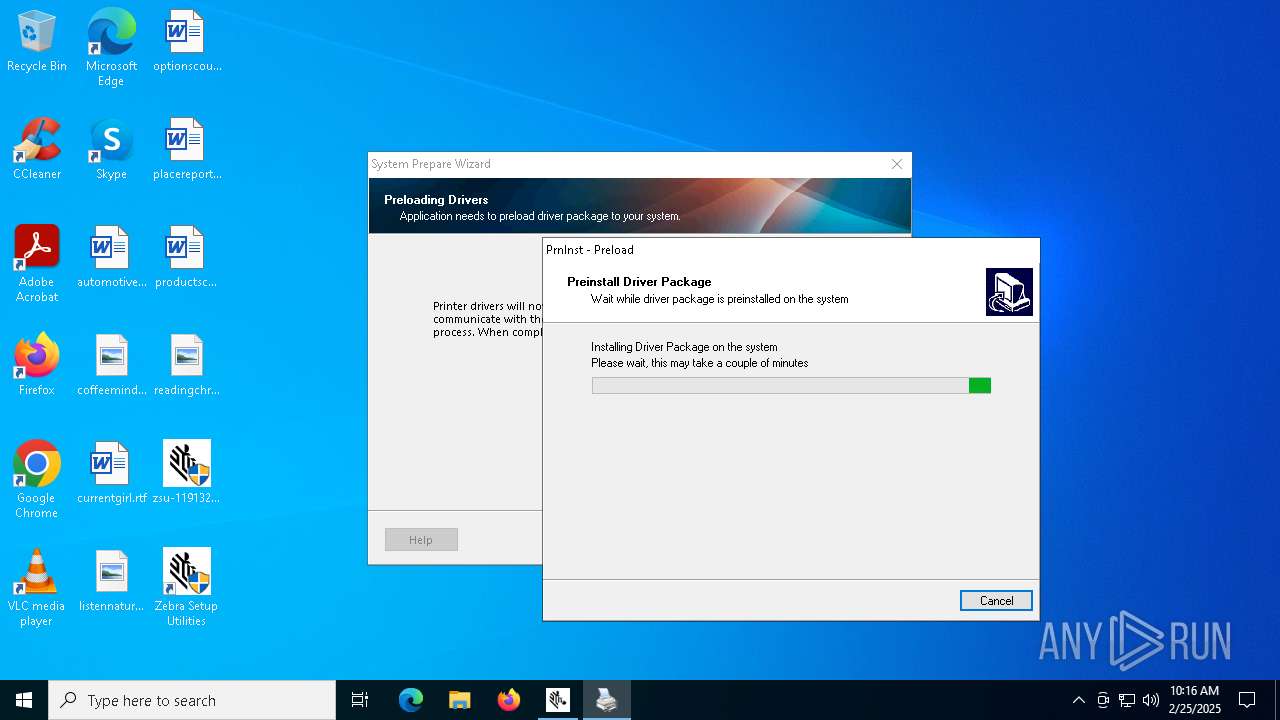Click the Preinstall Driver Package heading
The width and height of the screenshot is (1280, 720).
pyautogui.click(x=639, y=282)
